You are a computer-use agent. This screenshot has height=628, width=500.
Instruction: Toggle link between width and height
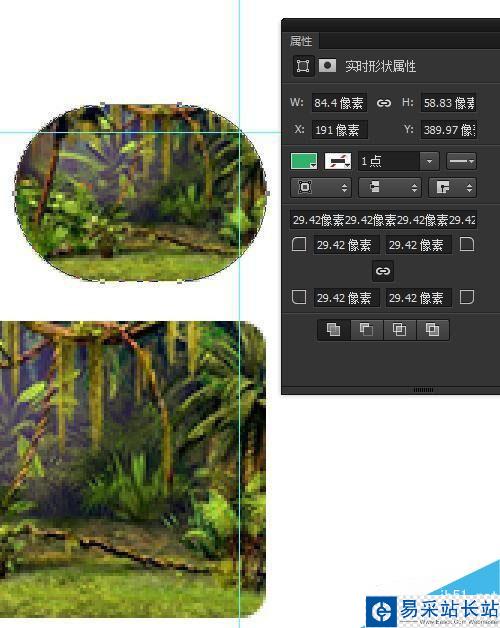coord(384,103)
